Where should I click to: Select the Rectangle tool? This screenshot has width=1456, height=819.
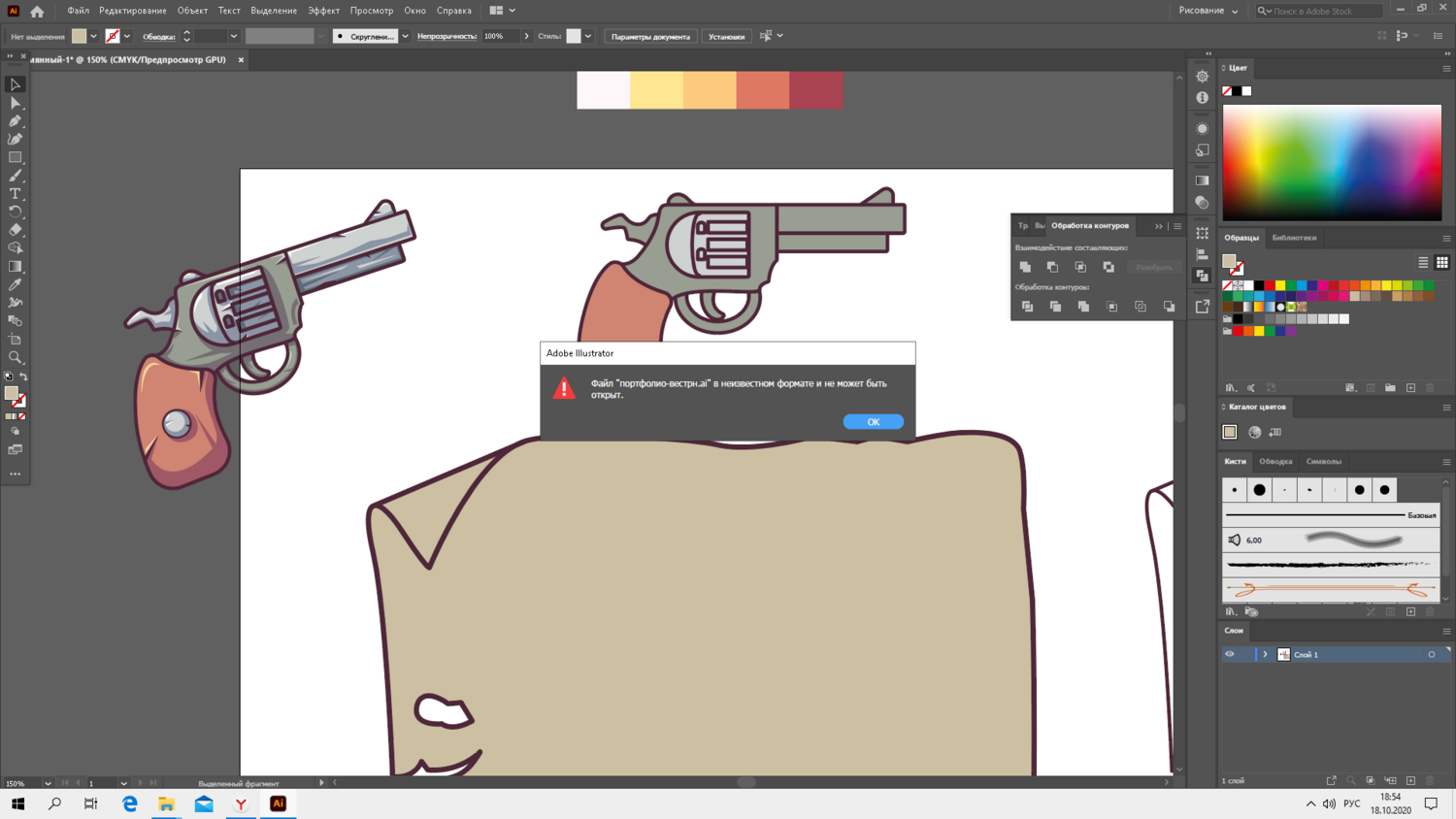(x=15, y=157)
